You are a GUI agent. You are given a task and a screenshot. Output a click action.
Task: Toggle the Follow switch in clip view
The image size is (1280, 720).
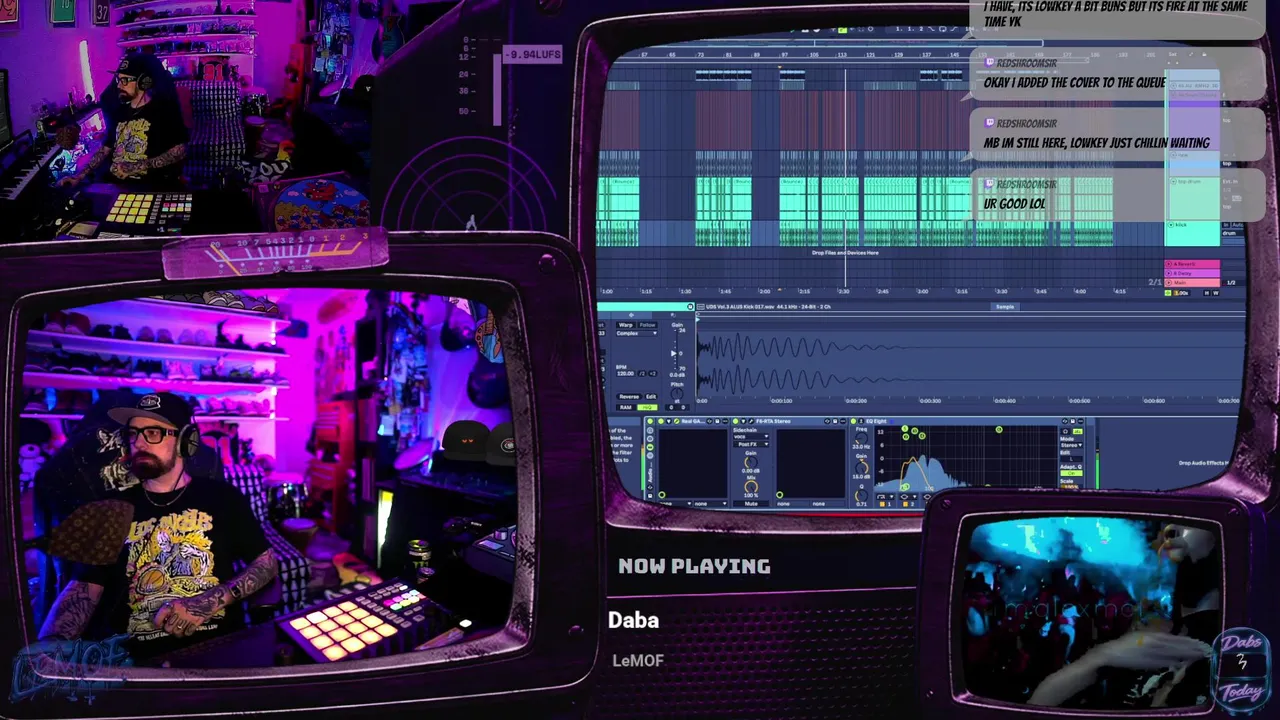647,325
